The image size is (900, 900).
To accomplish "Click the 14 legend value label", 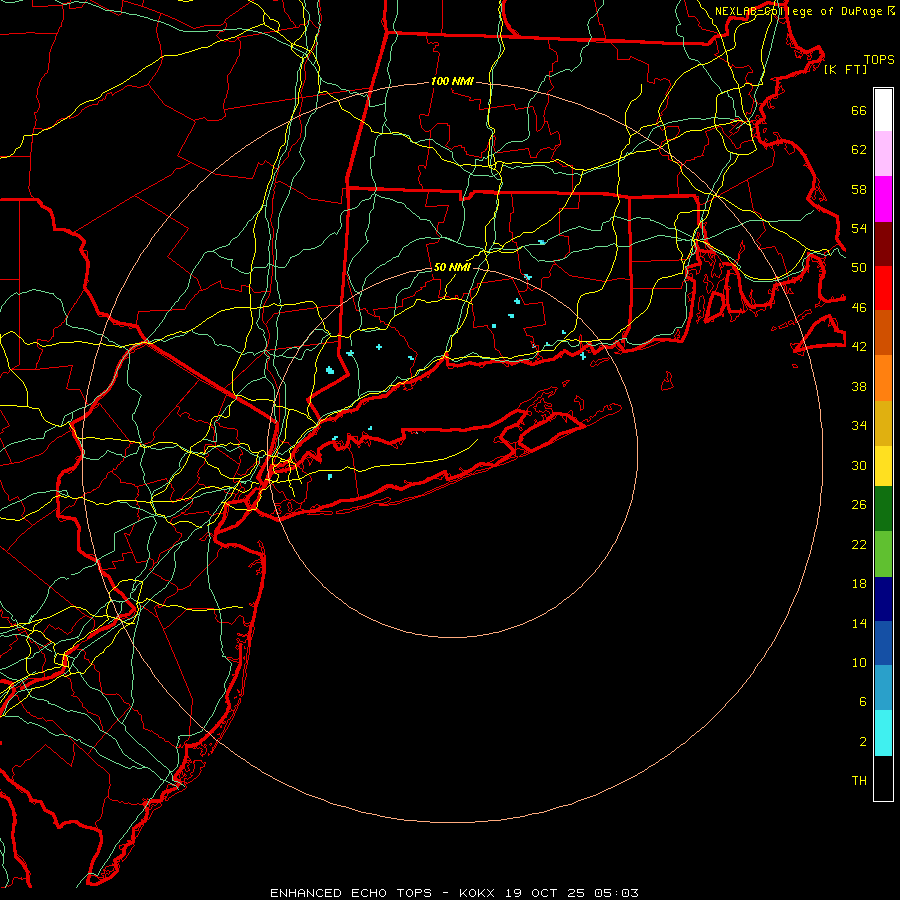I will [x=859, y=623].
